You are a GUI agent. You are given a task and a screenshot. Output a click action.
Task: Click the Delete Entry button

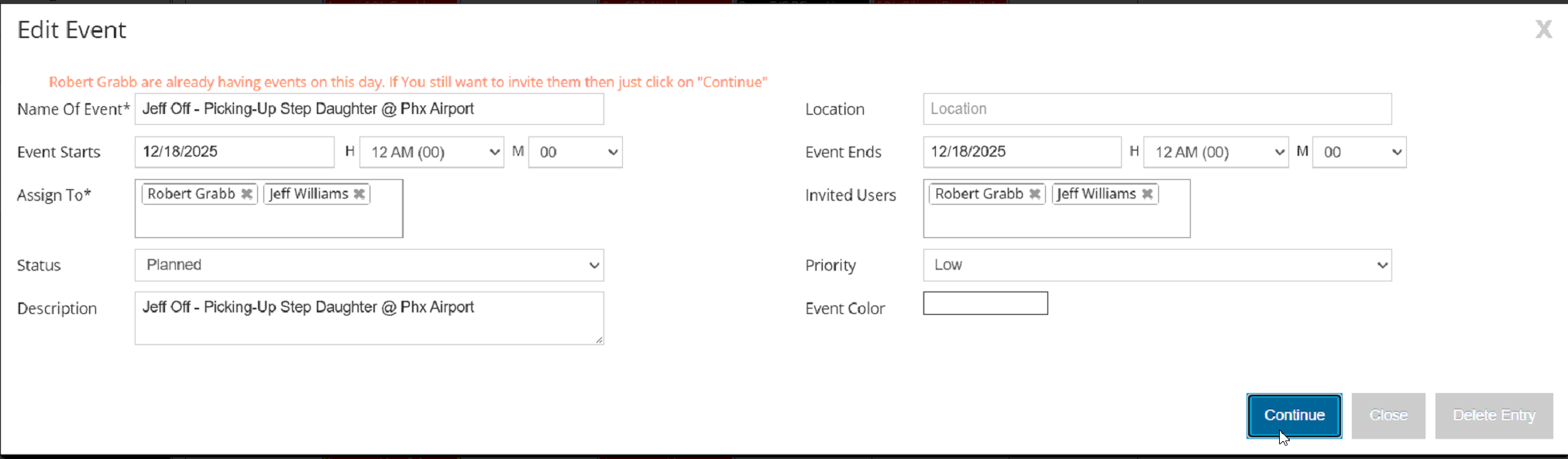tap(1493, 416)
